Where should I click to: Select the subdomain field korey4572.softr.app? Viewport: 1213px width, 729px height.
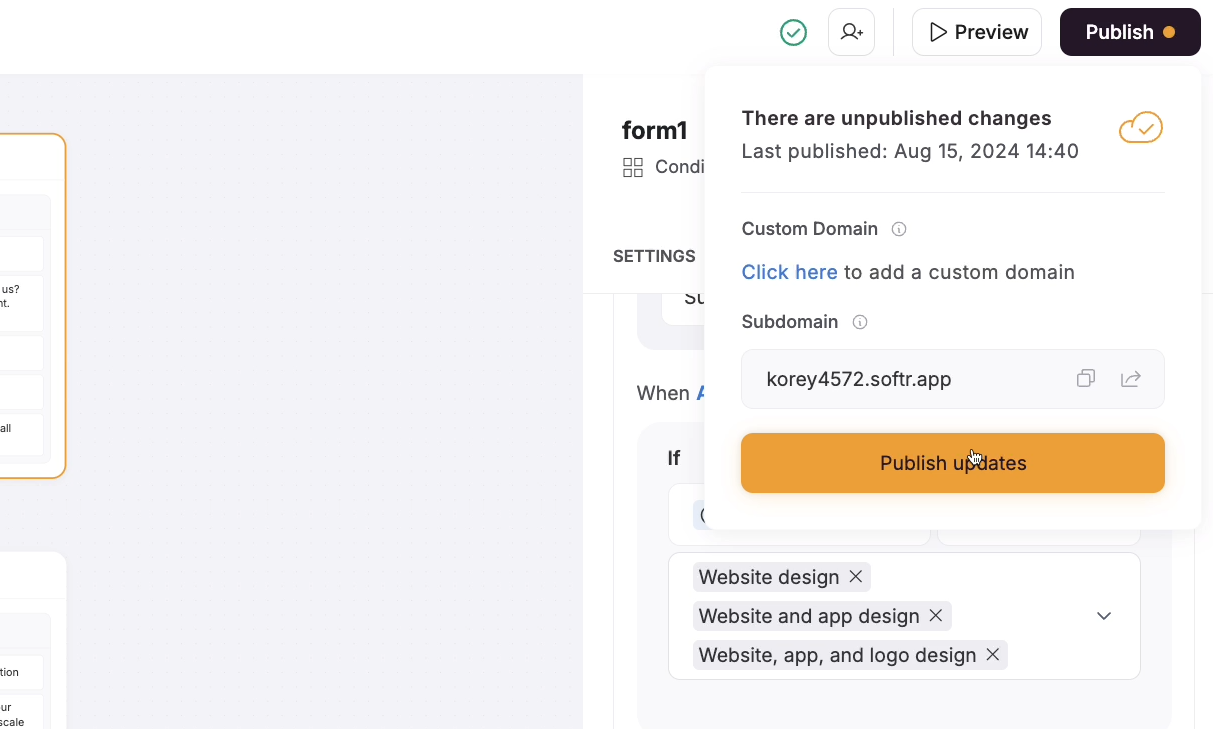(x=953, y=379)
